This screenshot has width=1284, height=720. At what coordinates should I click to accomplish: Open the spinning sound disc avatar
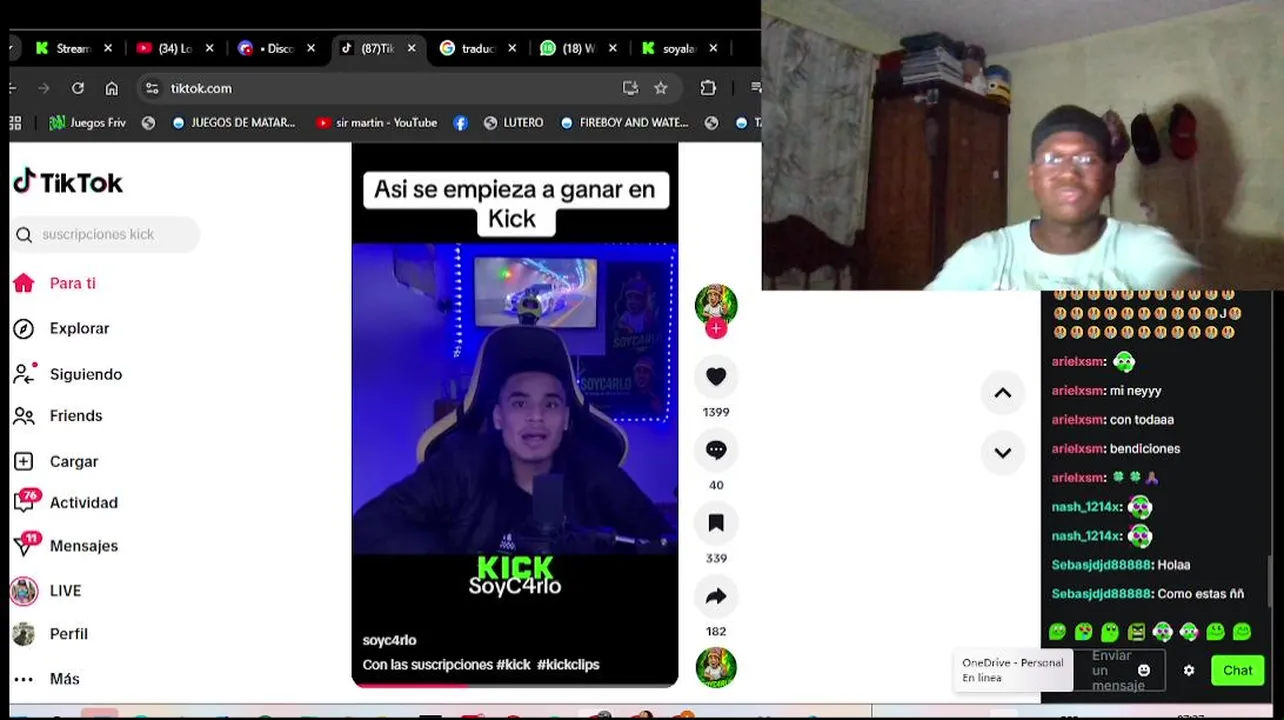click(716, 667)
